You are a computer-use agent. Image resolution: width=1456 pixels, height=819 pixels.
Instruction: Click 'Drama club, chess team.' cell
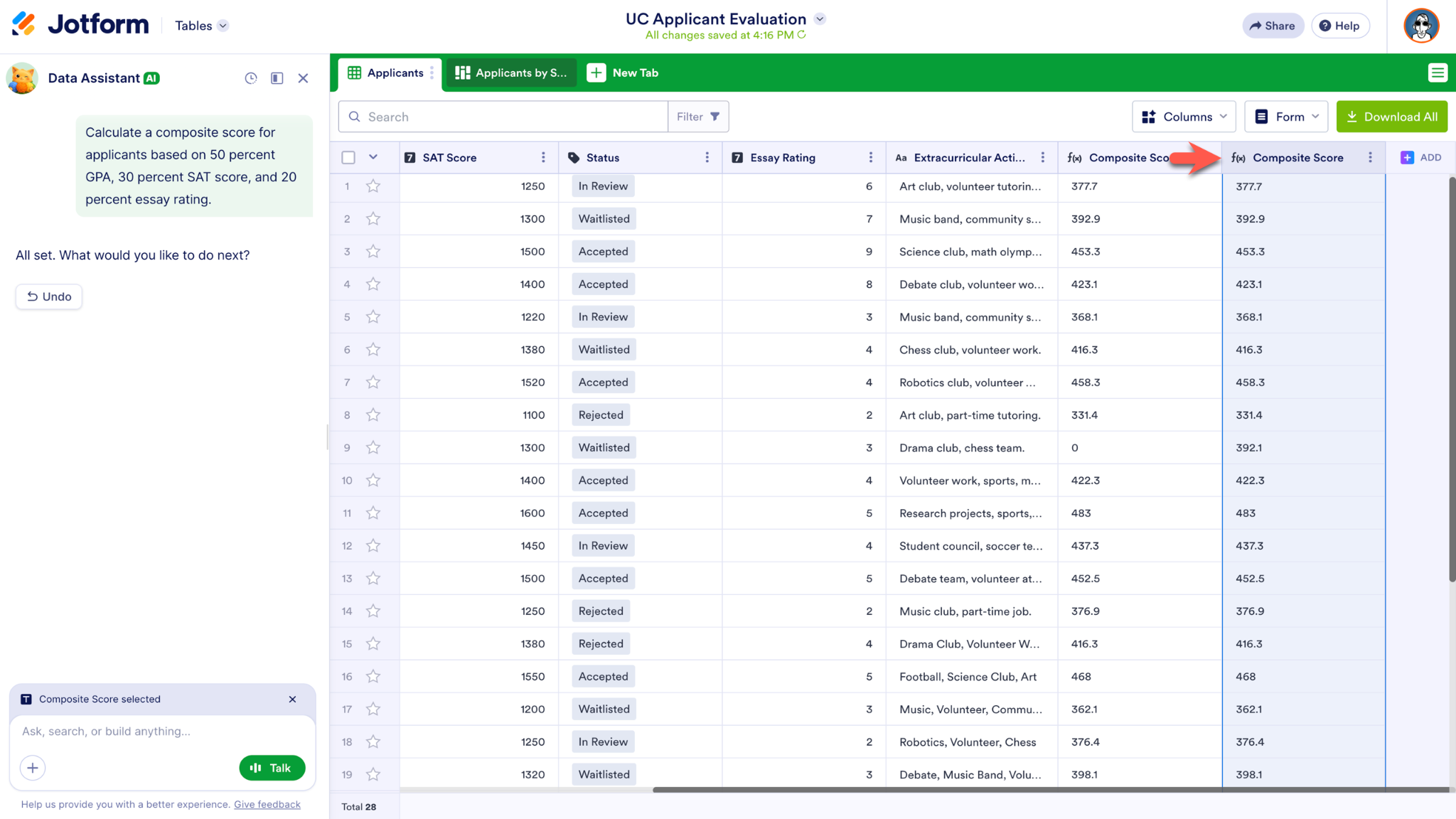(x=972, y=448)
